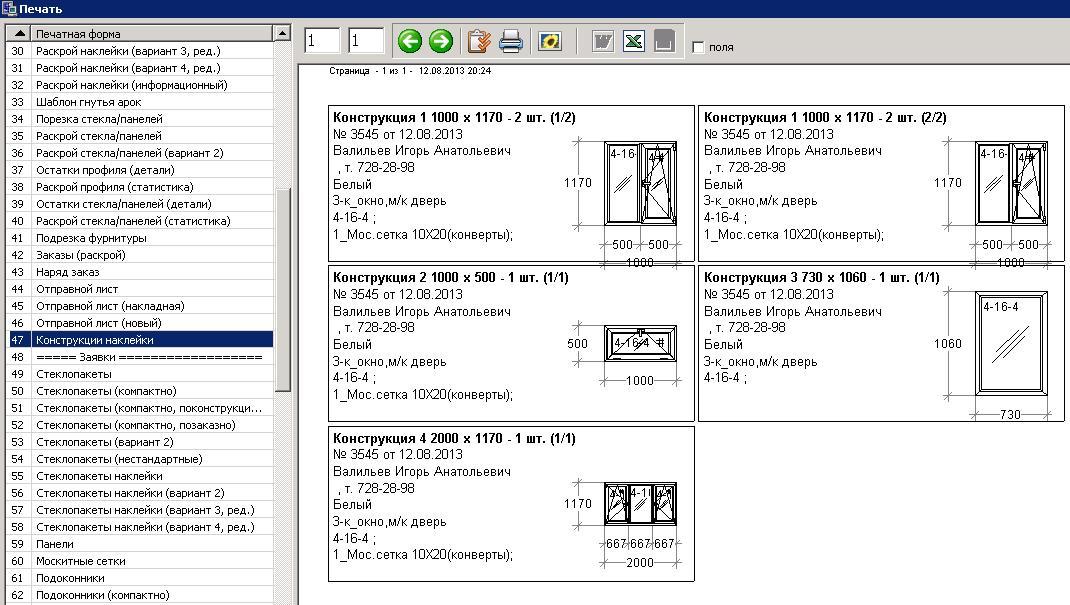Select Остатки профиля (детали) form
This screenshot has height=605, width=1070.
[140, 171]
